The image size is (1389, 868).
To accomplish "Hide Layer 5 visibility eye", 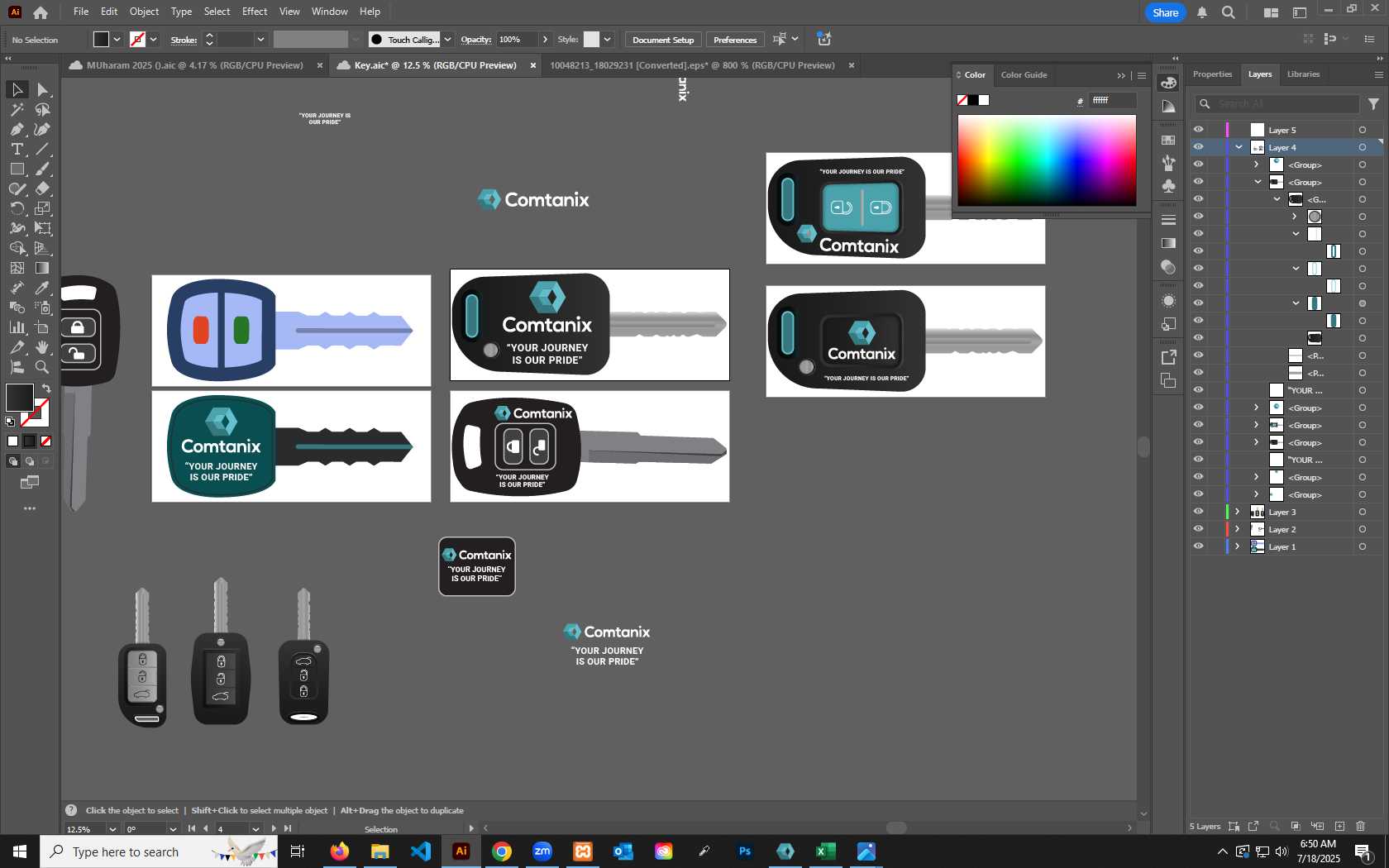I will click(x=1198, y=130).
